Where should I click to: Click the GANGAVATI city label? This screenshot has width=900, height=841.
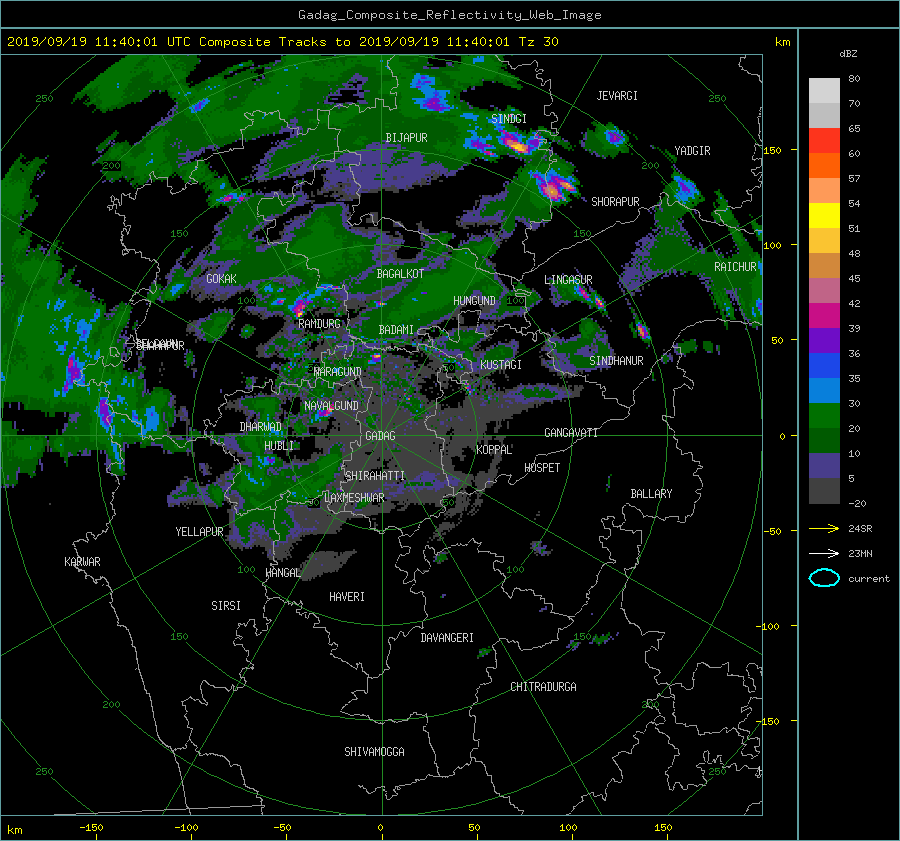point(571,433)
